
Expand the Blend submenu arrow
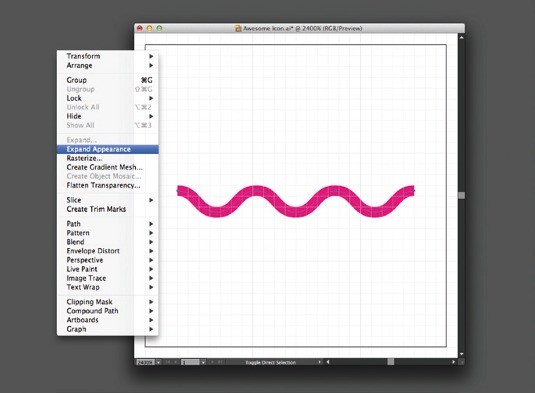[x=151, y=242]
